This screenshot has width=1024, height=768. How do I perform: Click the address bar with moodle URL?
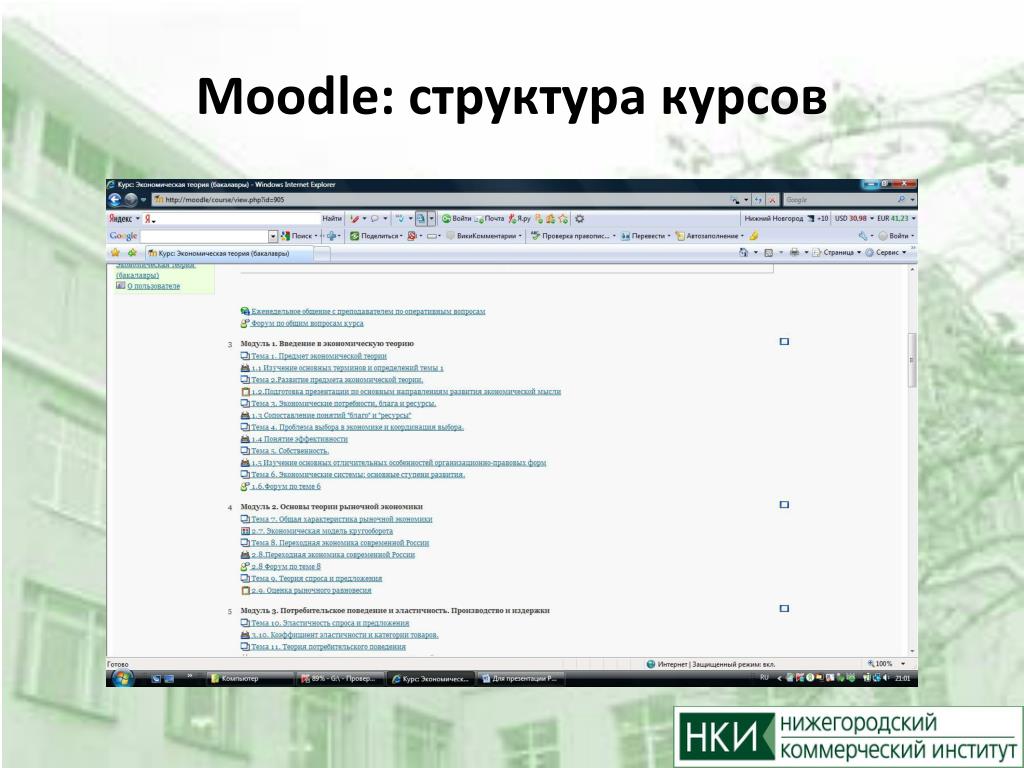pos(441,200)
